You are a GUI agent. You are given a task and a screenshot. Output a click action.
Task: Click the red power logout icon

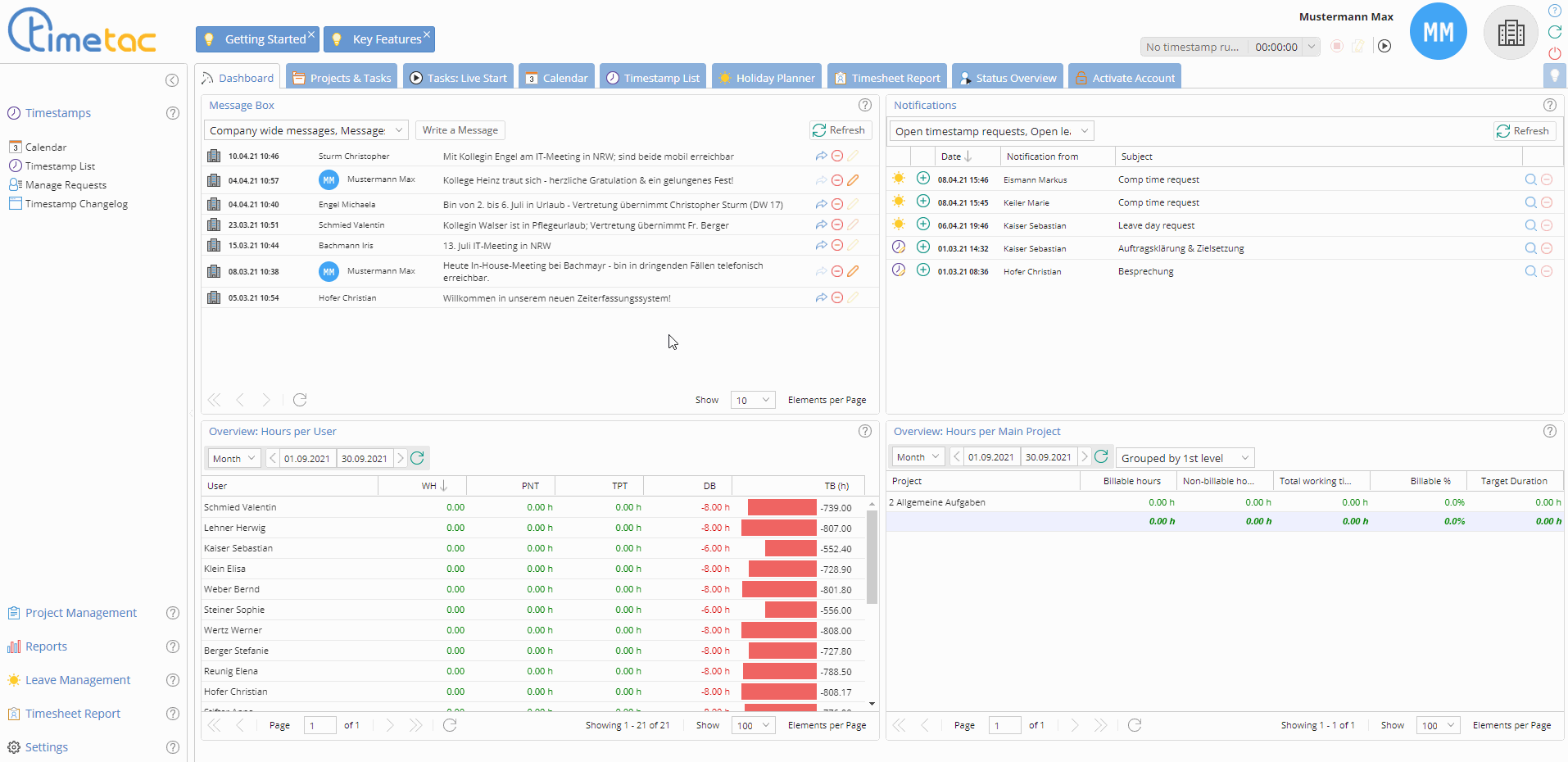click(1554, 53)
